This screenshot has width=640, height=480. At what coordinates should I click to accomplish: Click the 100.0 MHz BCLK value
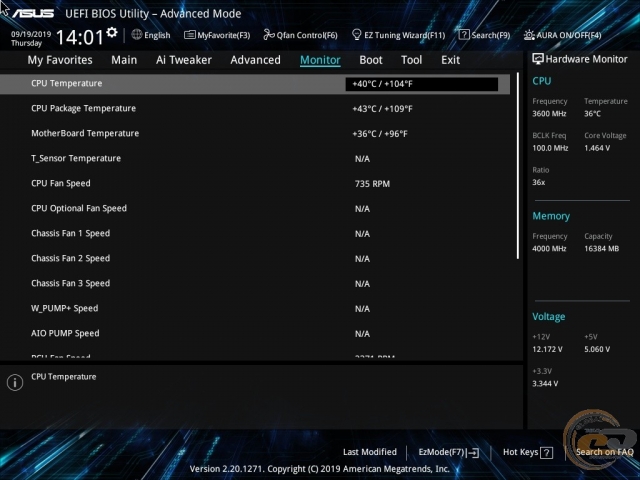click(x=550, y=148)
